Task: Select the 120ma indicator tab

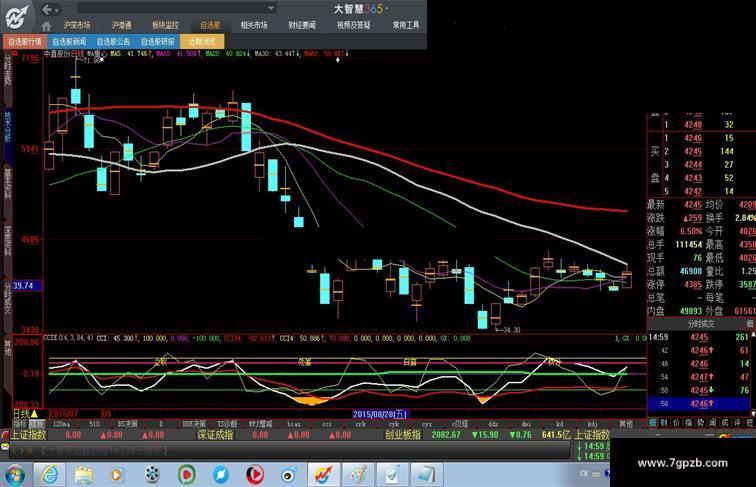Action: 61,424
